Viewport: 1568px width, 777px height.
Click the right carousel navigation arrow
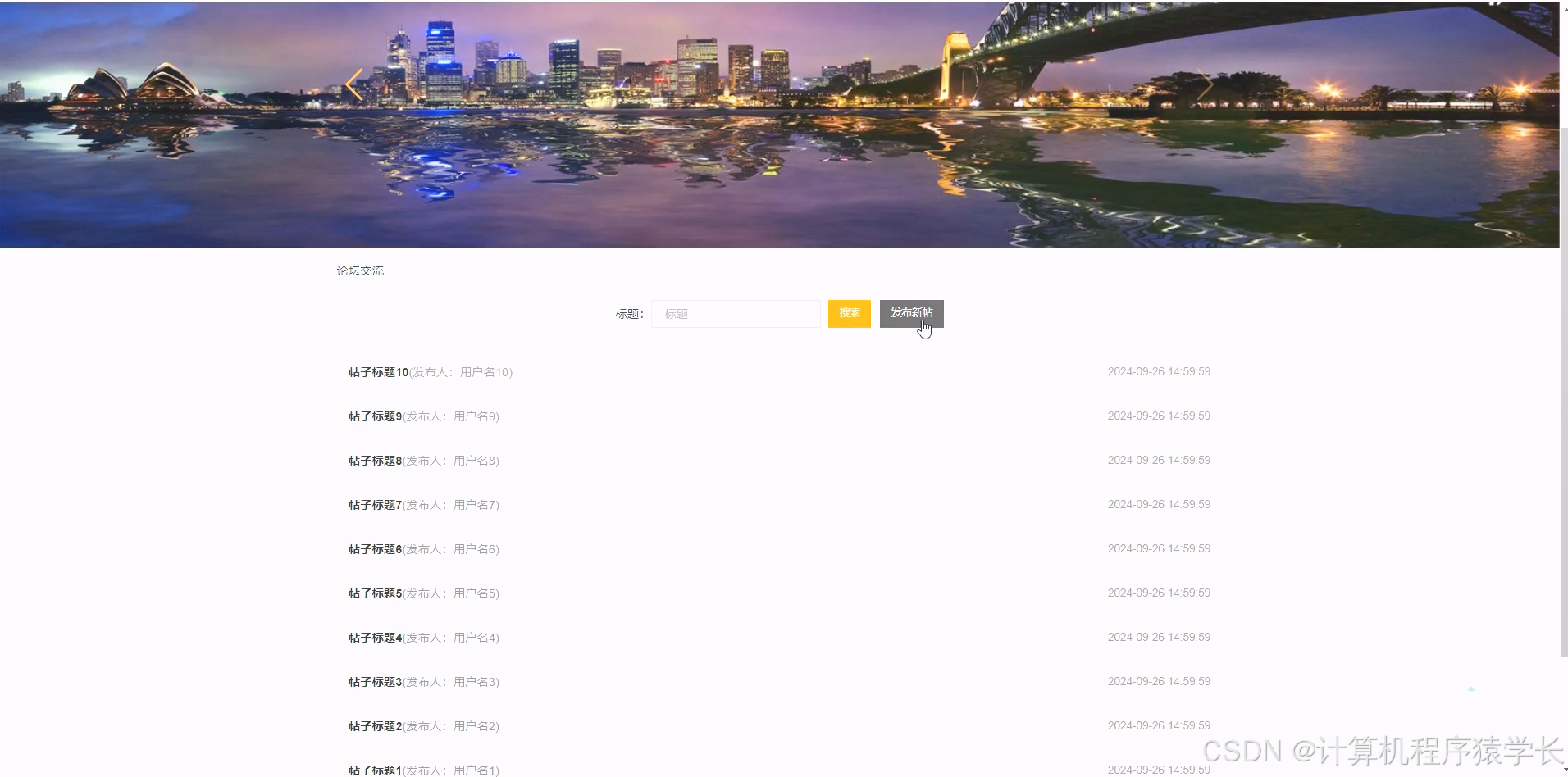point(1206,84)
